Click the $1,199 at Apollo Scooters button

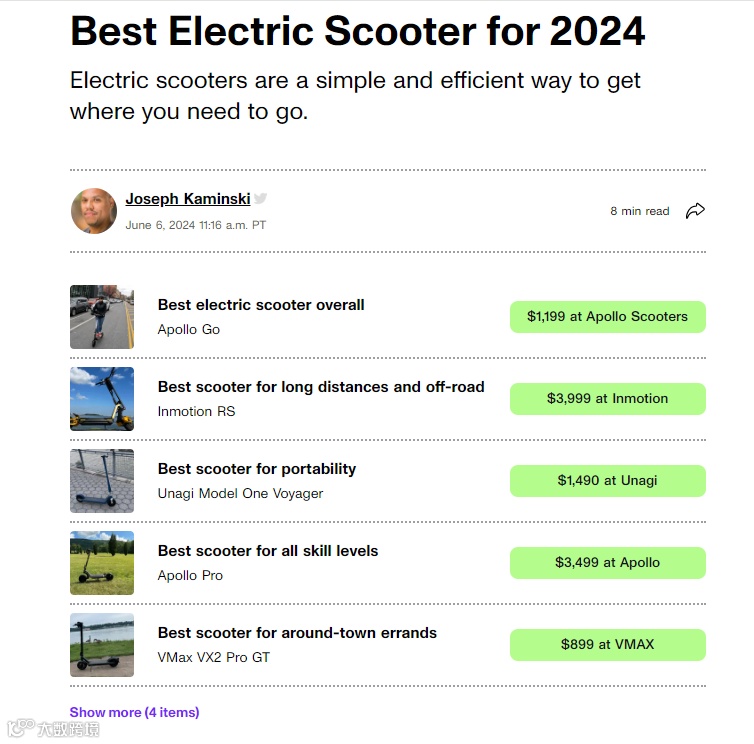[607, 317]
